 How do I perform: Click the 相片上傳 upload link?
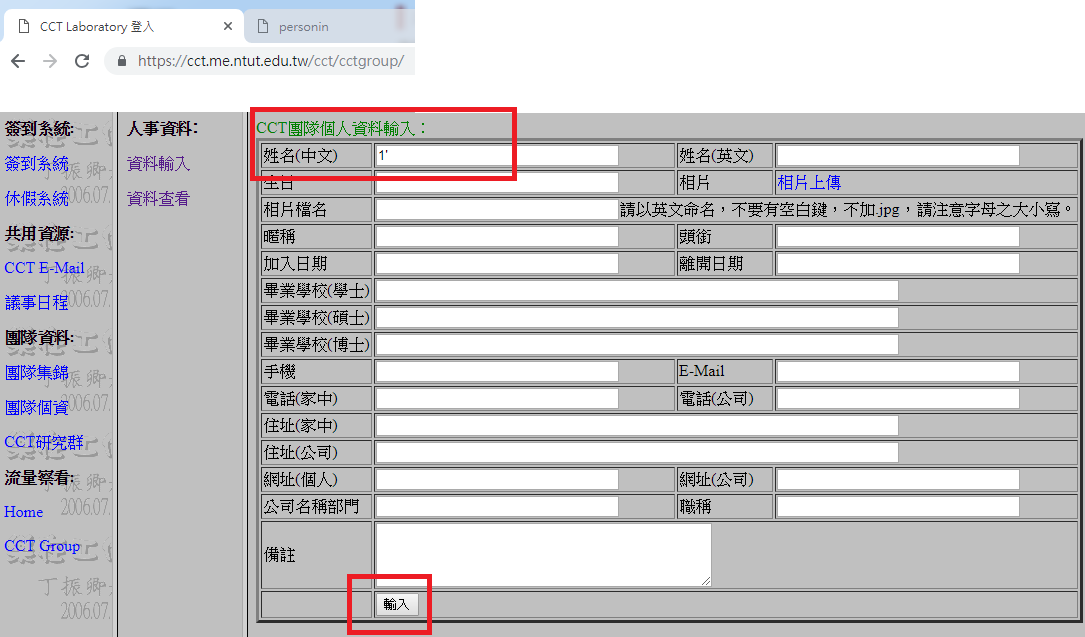809,183
